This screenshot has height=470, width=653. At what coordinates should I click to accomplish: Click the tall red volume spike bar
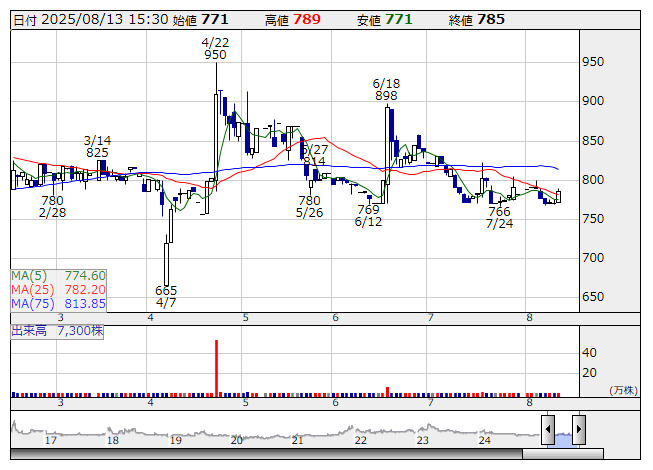[x=216, y=366]
